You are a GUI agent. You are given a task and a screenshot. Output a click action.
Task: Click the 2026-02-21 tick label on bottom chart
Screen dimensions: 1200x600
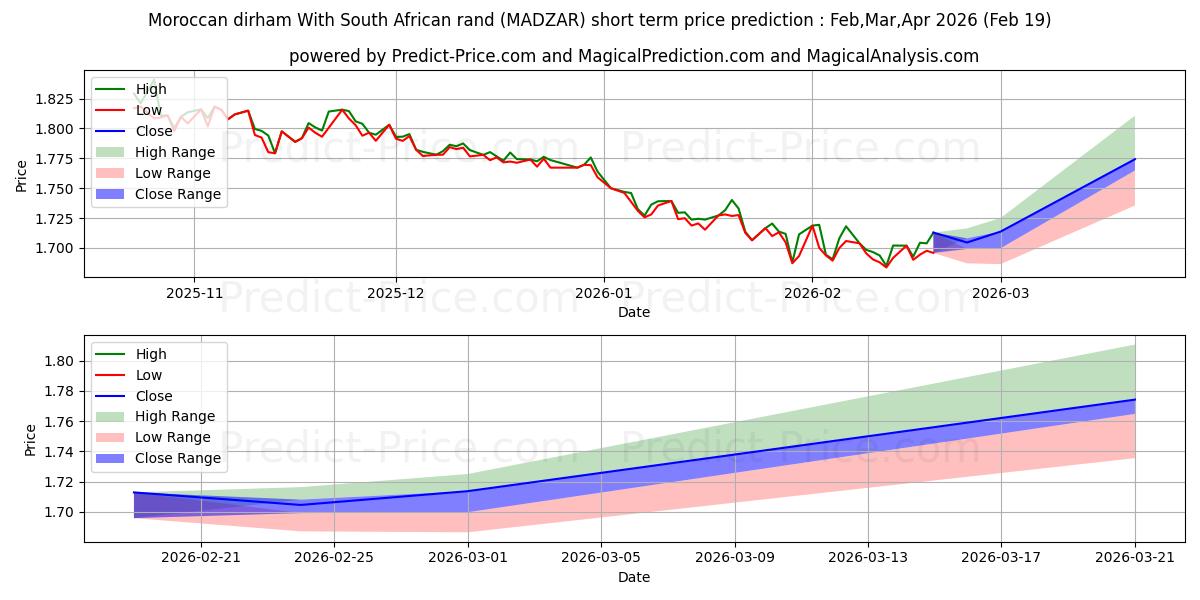click(201, 557)
